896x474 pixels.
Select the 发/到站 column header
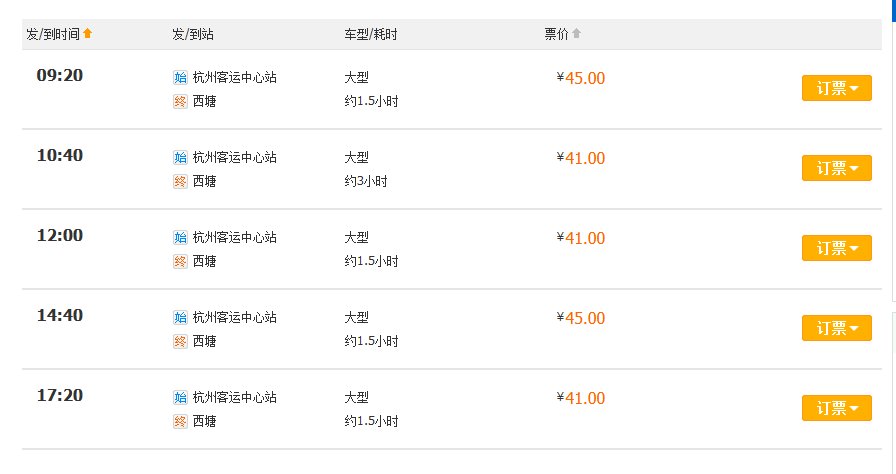pos(193,34)
